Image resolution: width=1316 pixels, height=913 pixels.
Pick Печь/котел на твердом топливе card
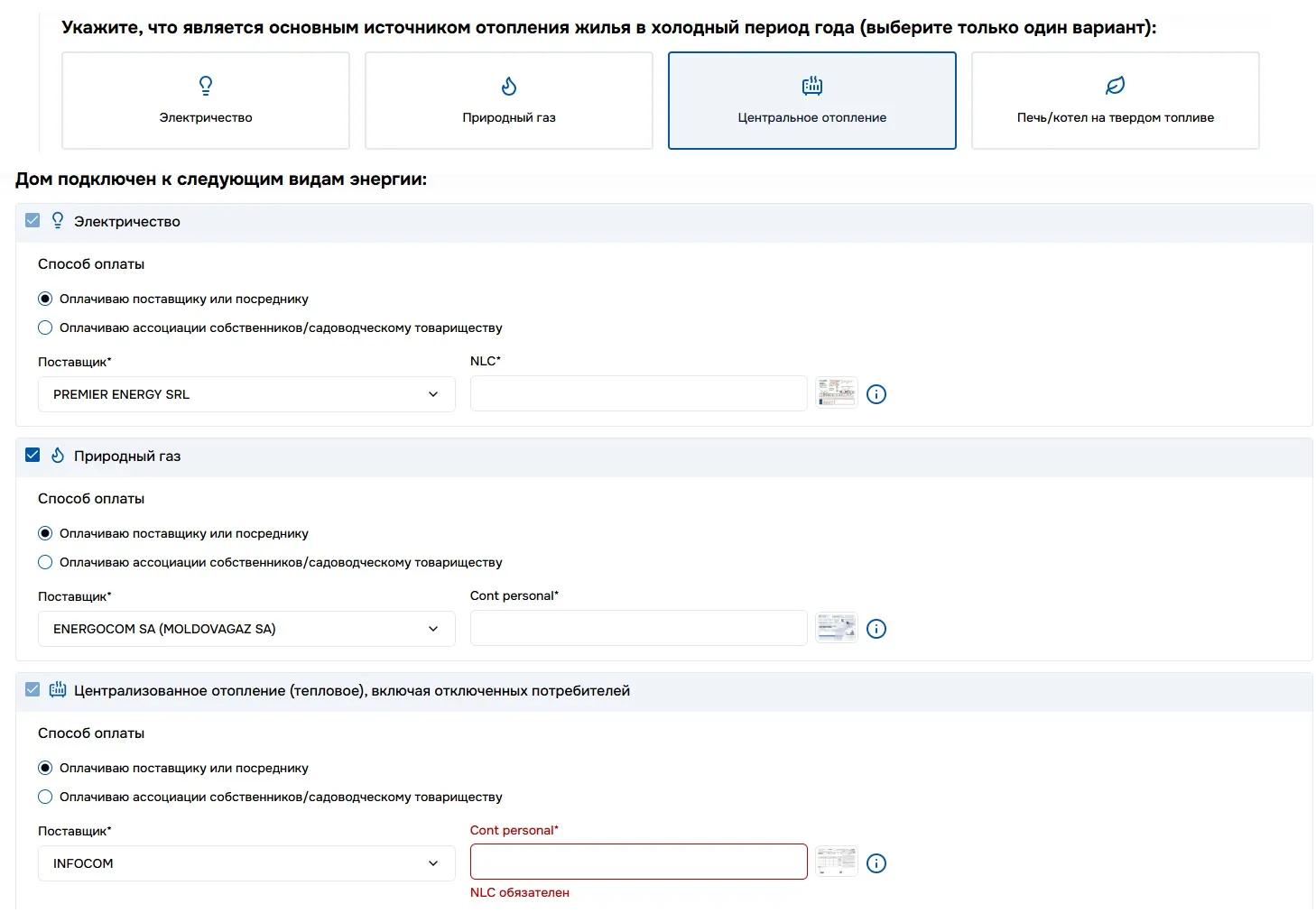pyautogui.click(x=1115, y=100)
